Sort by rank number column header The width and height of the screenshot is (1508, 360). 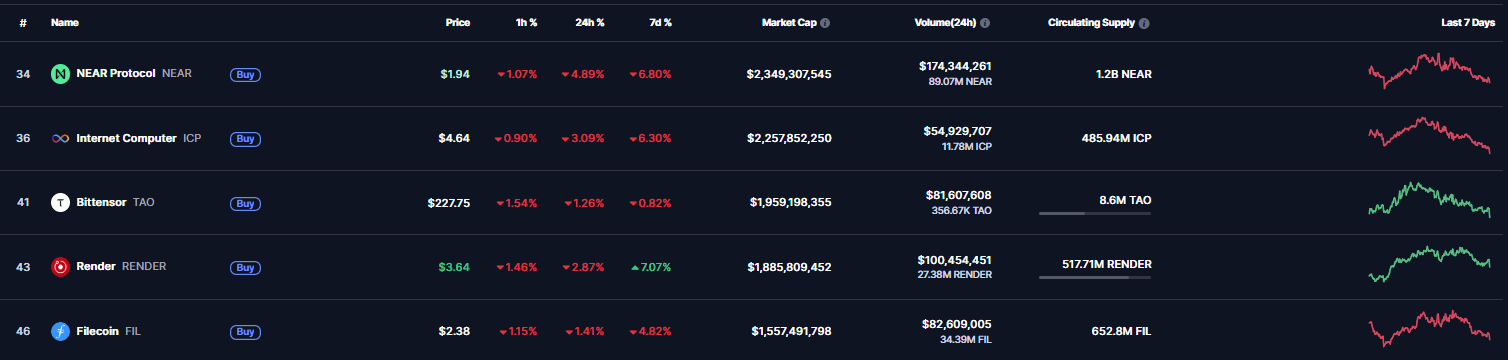click(23, 22)
